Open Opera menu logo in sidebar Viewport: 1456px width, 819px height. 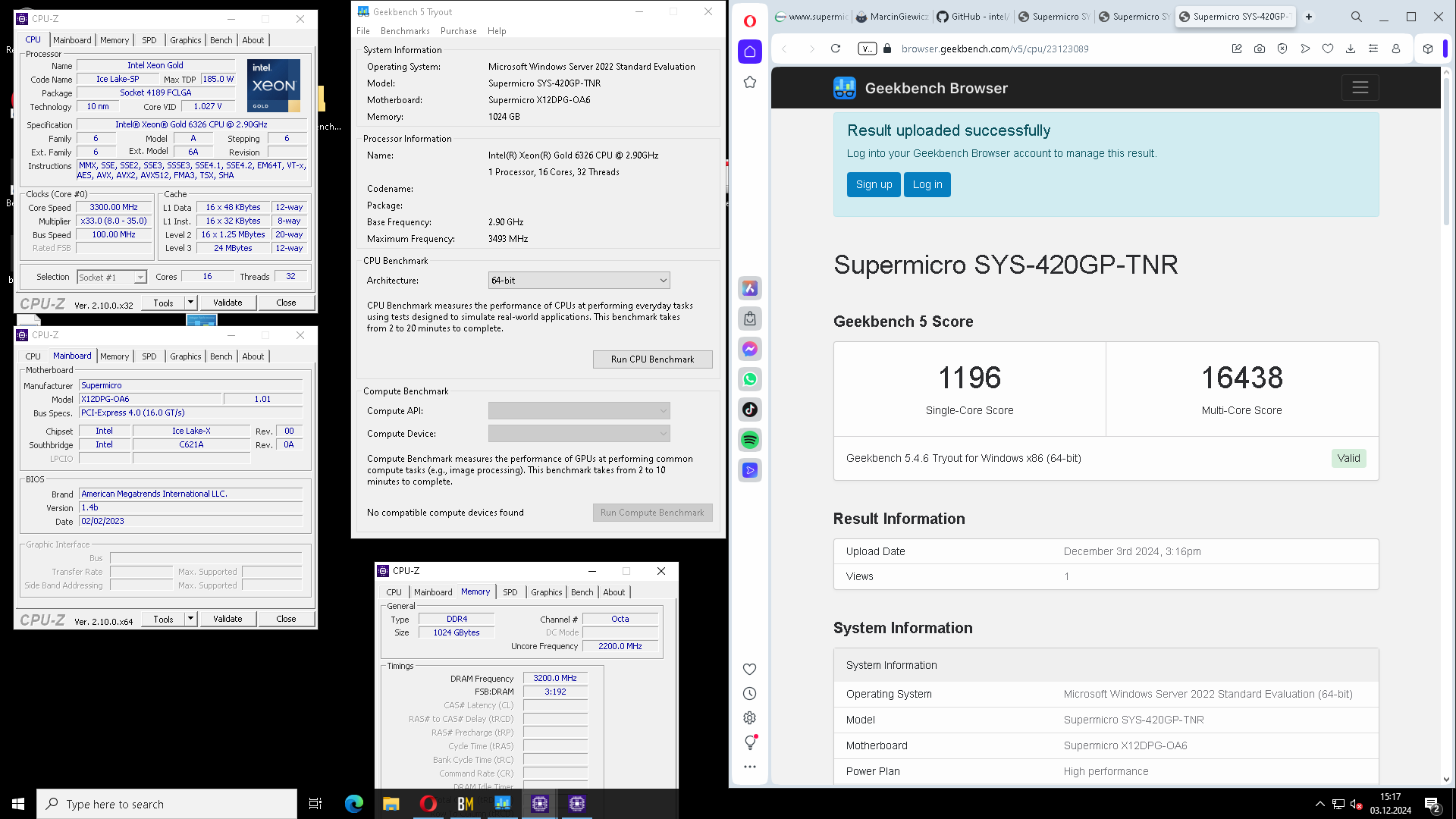click(x=749, y=20)
